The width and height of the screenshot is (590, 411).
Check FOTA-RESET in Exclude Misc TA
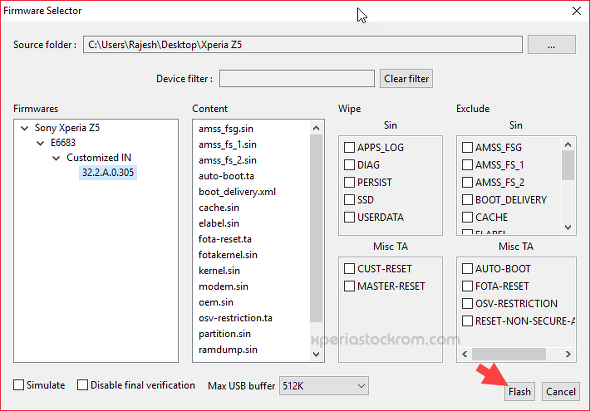pos(467,286)
